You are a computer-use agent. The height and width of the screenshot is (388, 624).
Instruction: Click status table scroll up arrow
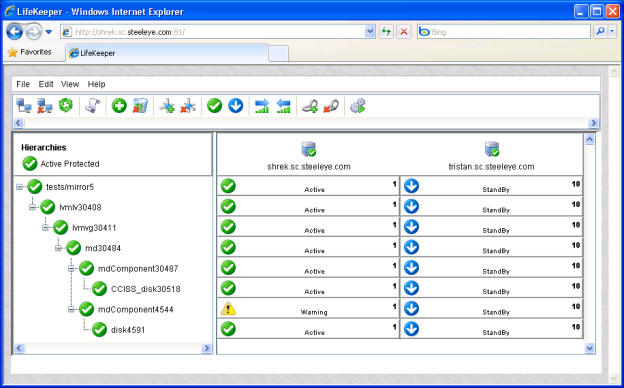pyautogui.click(x=589, y=139)
